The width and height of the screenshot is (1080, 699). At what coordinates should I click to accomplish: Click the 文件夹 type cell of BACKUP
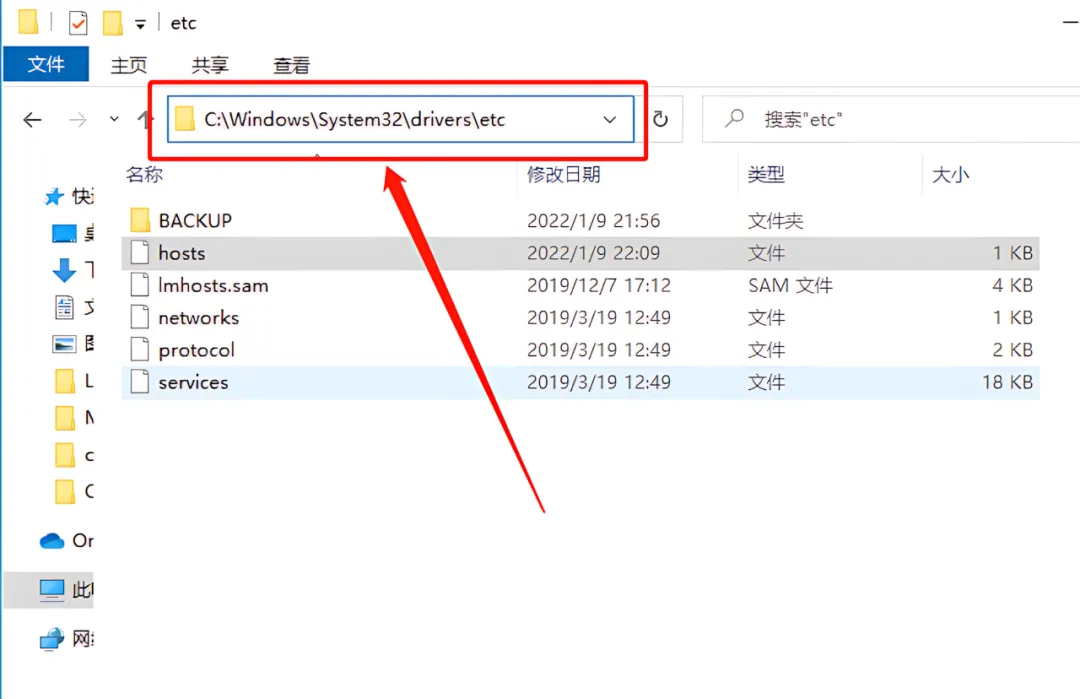coord(776,221)
